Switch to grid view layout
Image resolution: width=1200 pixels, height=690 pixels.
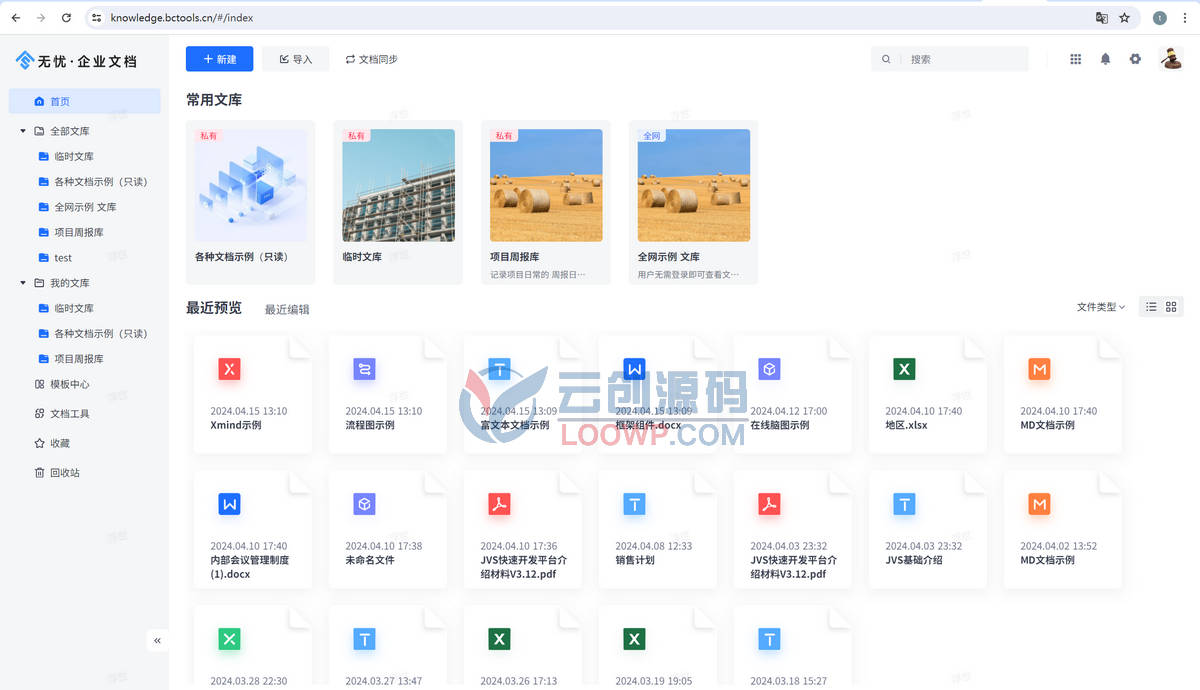pyautogui.click(x=1172, y=307)
